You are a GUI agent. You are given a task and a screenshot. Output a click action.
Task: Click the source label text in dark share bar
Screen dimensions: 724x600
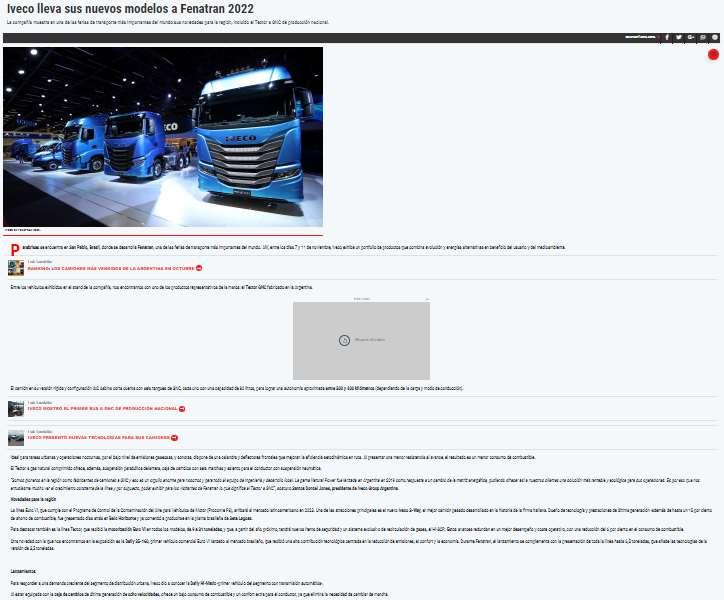pos(640,37)
